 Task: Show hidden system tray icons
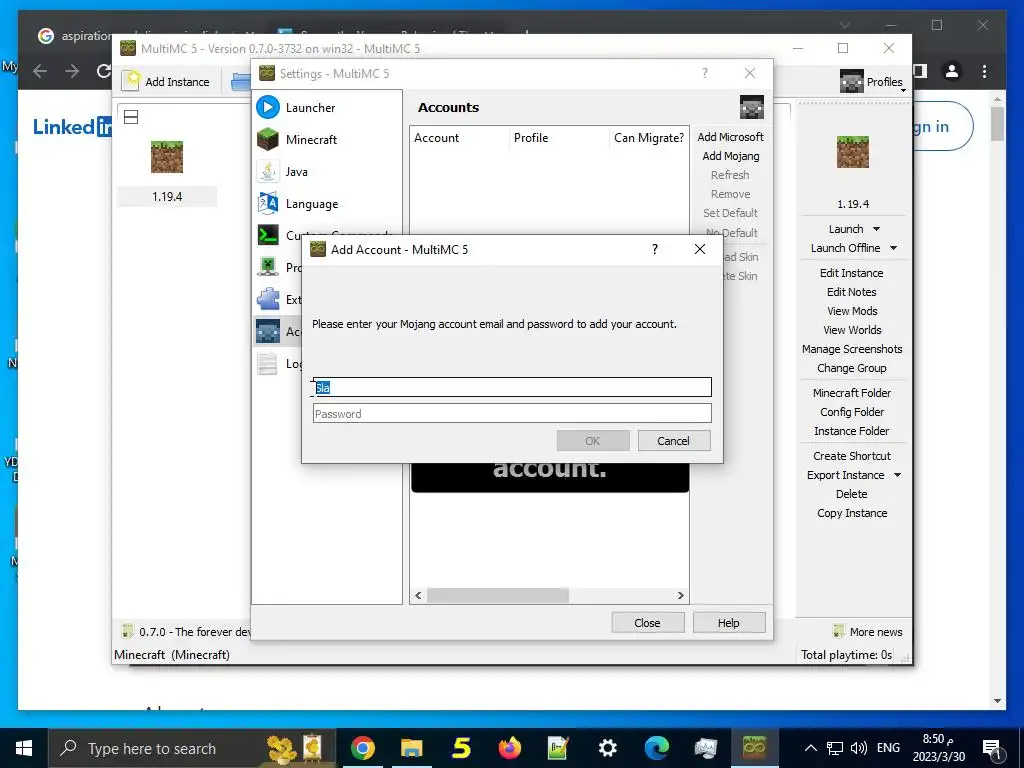[810, 748]
